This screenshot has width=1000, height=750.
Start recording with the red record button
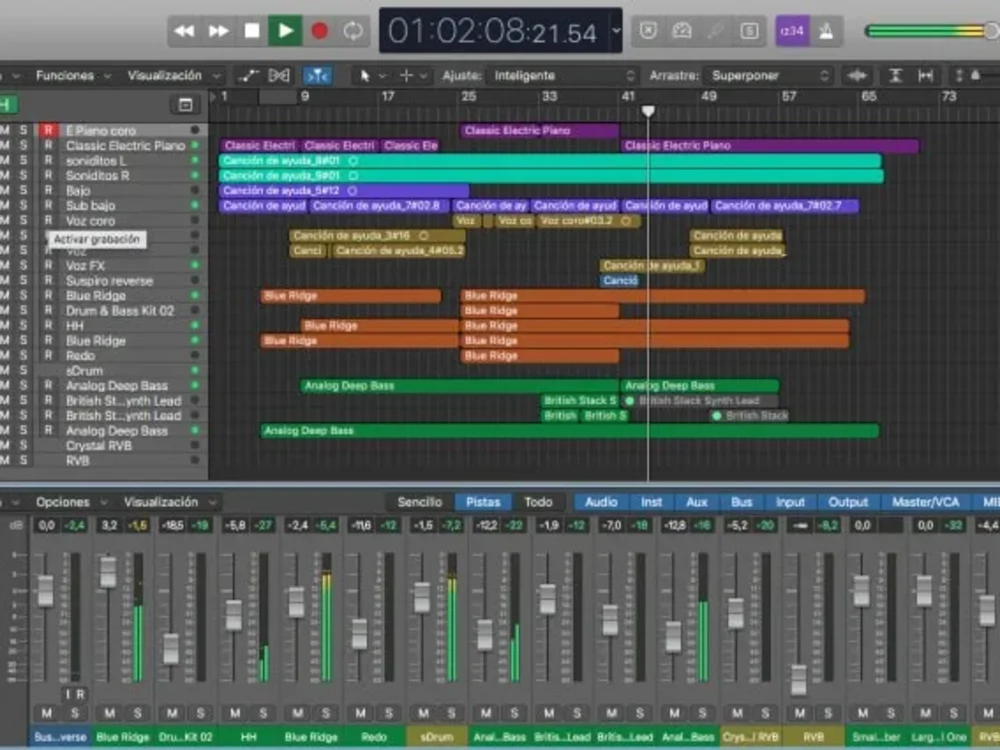[x=320, y=31]
